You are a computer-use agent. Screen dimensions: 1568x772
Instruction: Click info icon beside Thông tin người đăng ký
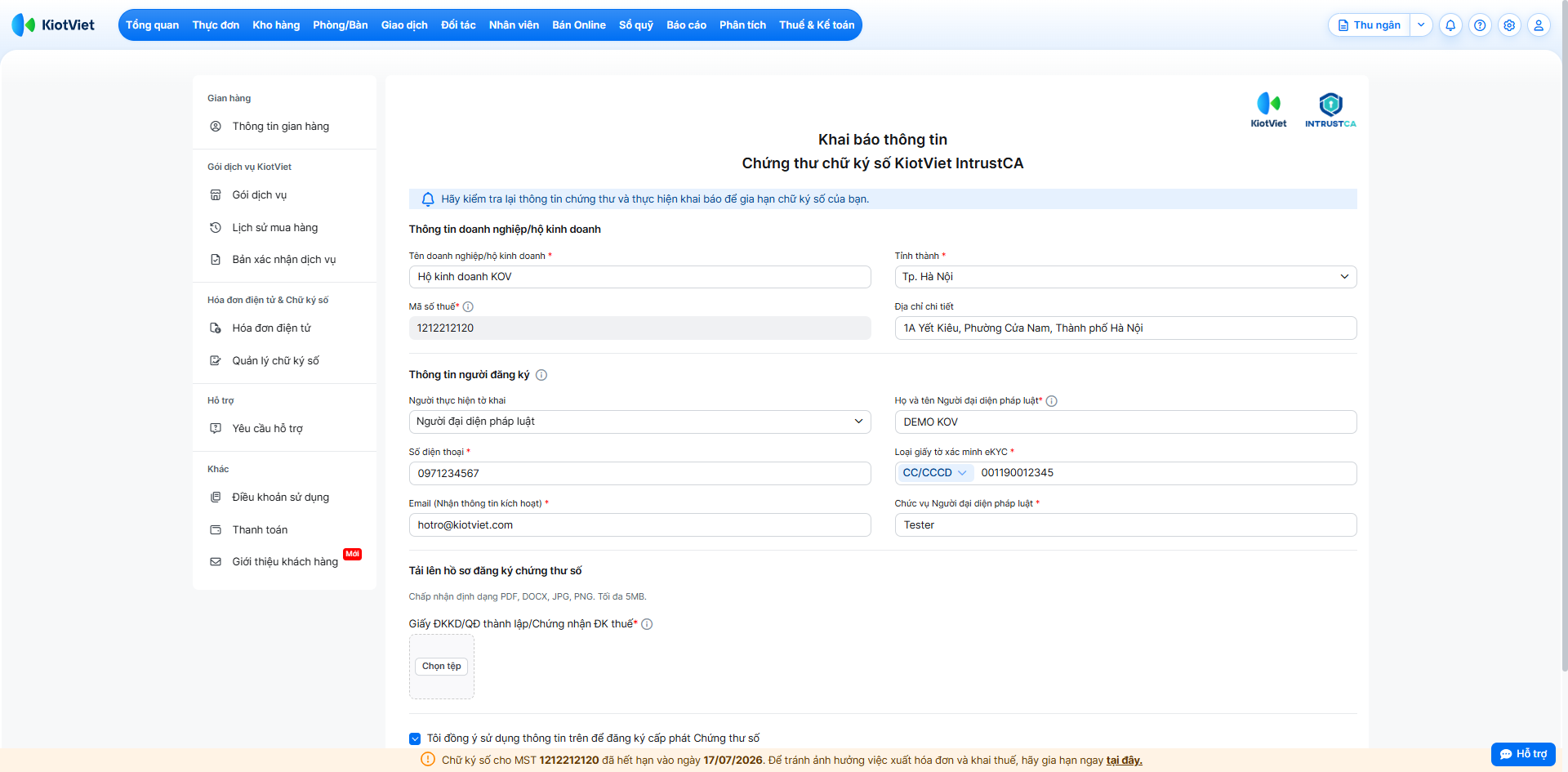(x=541, y=375)
